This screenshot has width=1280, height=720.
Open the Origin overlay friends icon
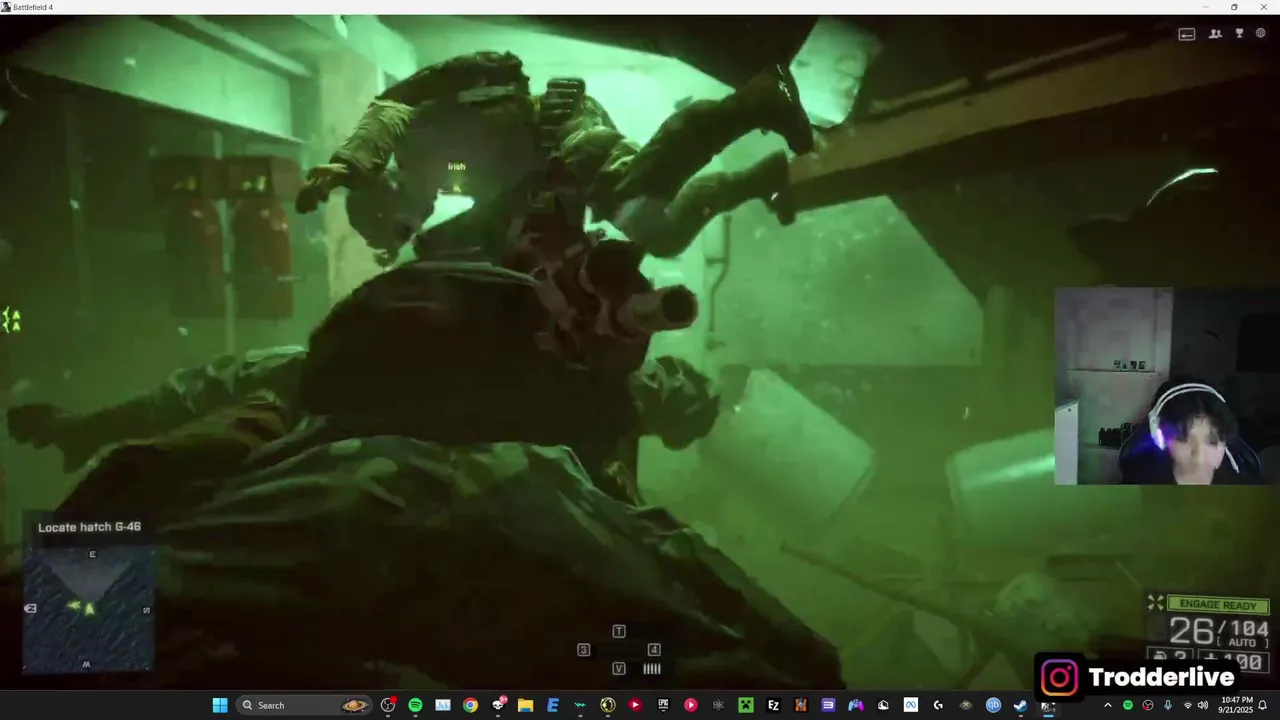coord(1215,33)
